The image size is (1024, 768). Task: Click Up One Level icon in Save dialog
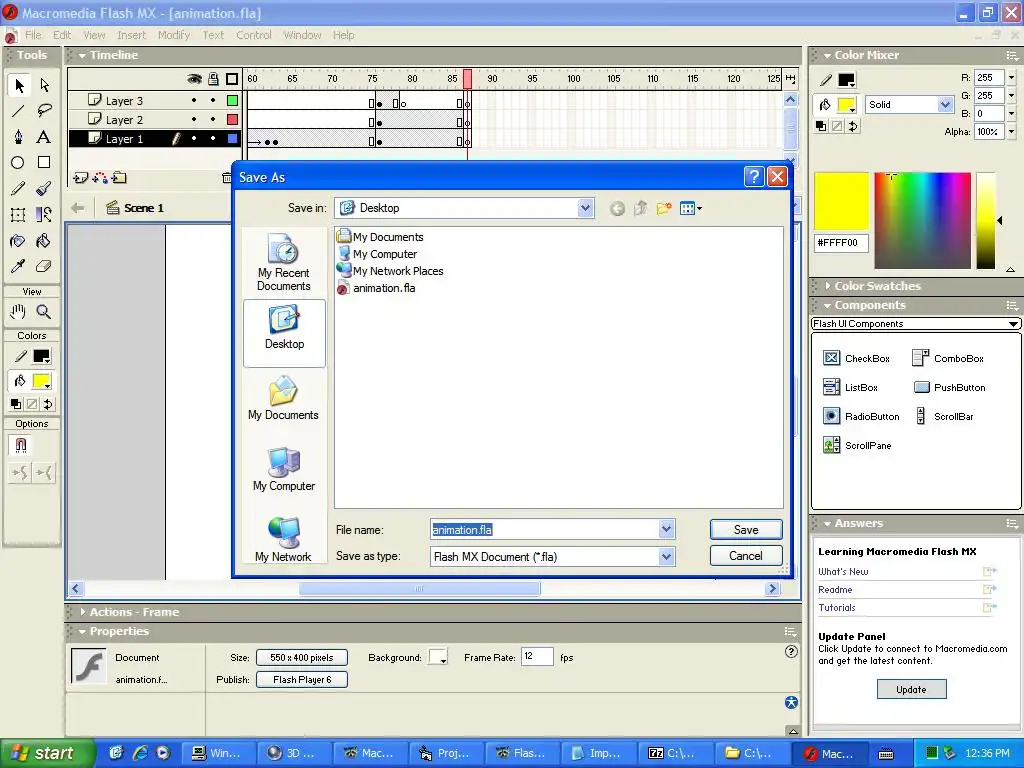641,208
